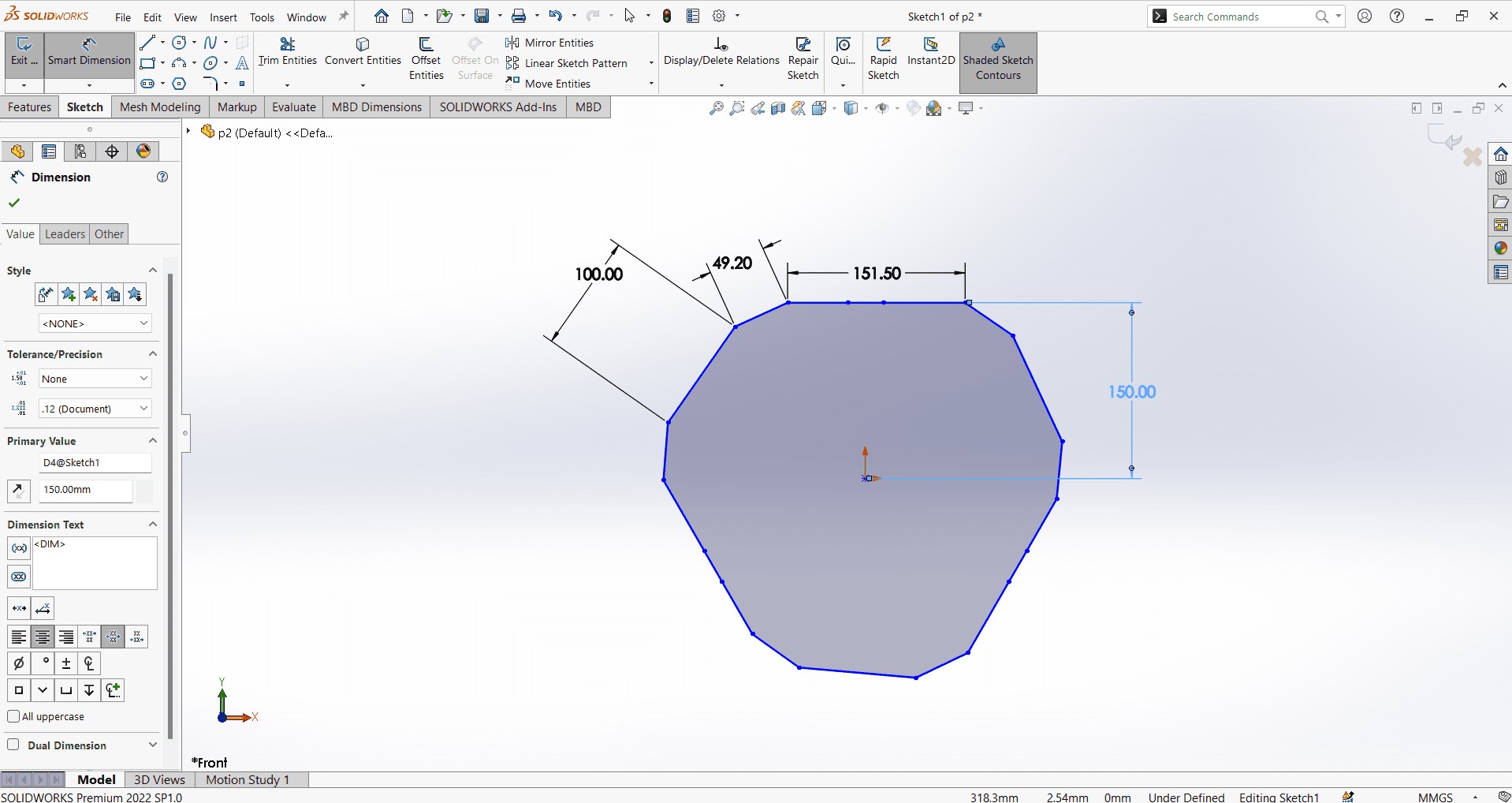1512x803 pixels.
Task: Toggle Shaded Sketch Contours
Action: click(998, 63)
